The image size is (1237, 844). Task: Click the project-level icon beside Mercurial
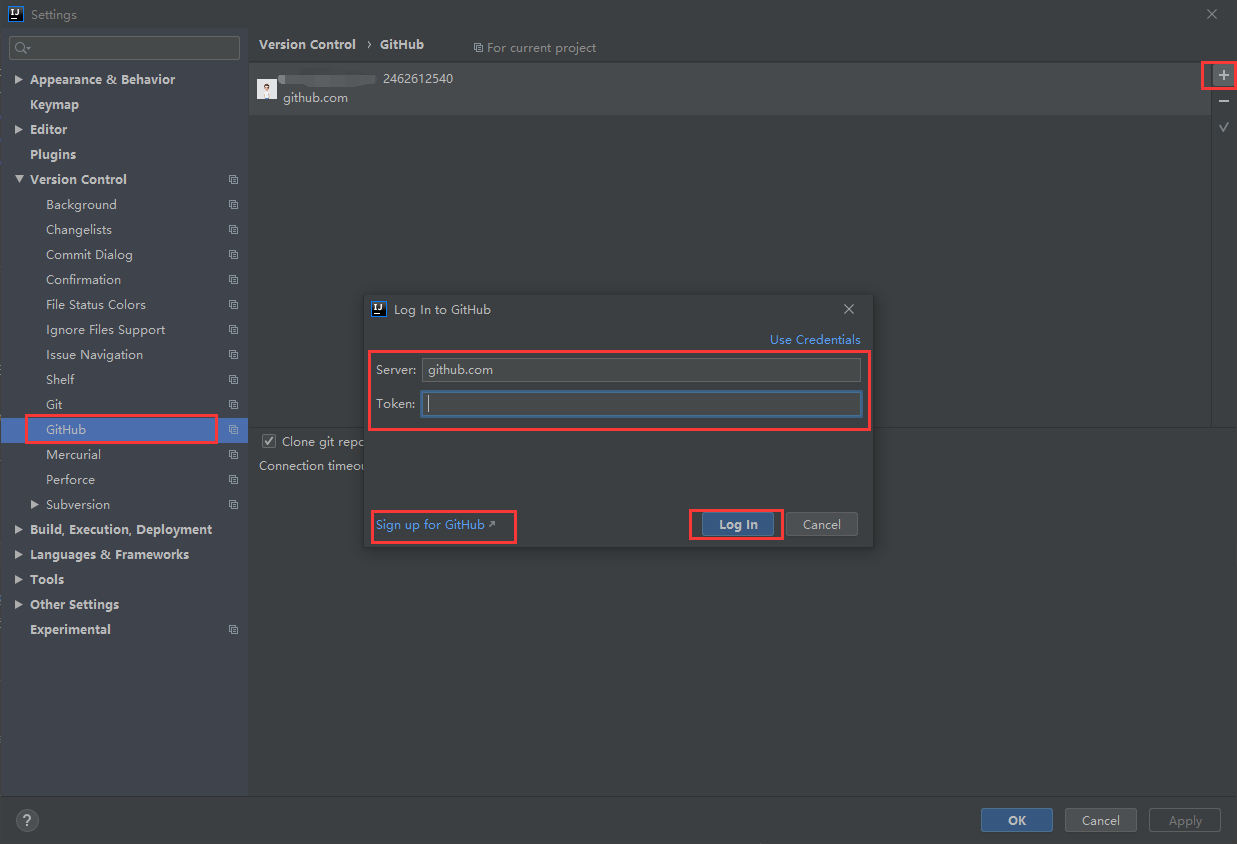pos(233,455)
